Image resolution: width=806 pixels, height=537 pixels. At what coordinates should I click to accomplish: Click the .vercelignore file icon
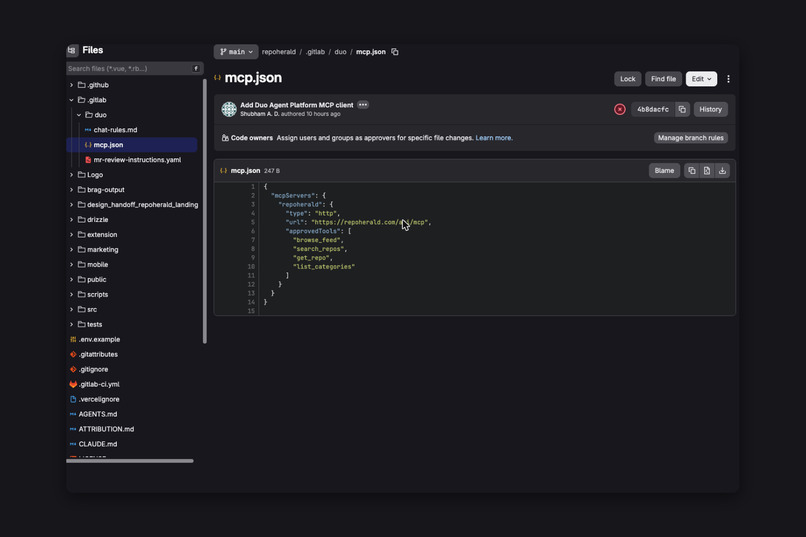pos(73,399)
